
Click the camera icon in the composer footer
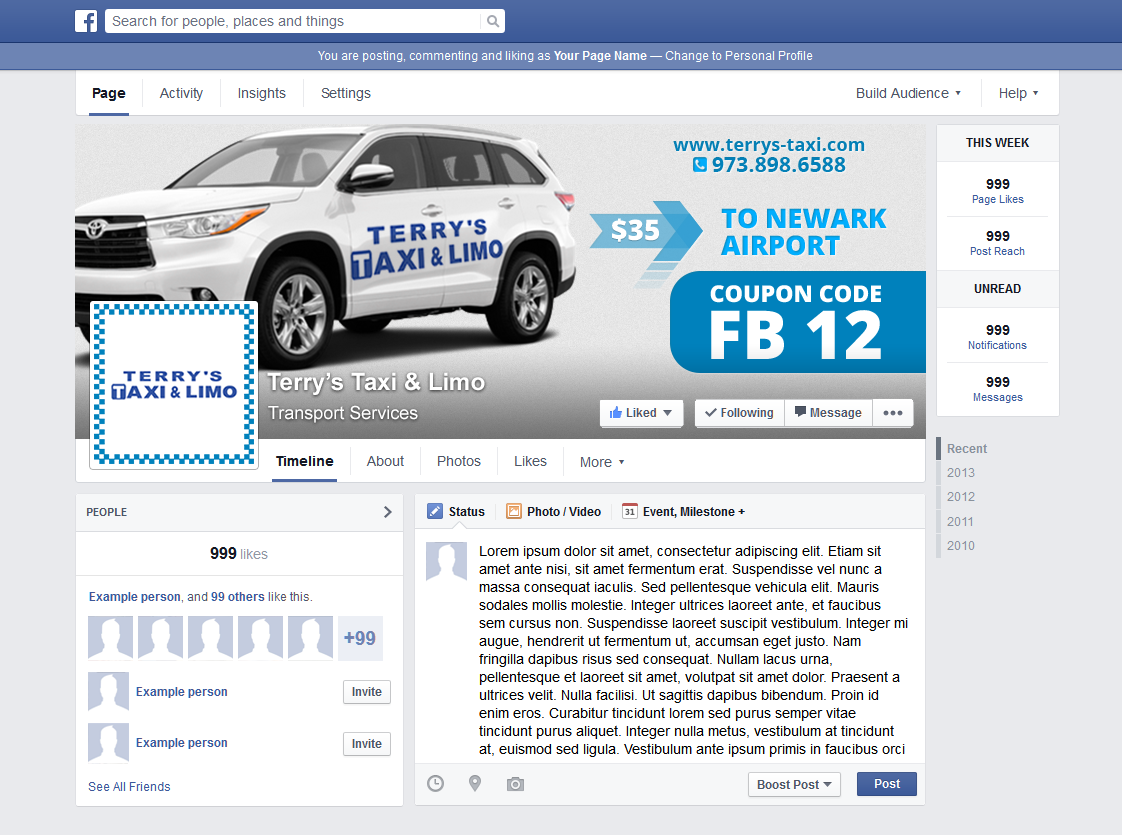coord(515,783)
